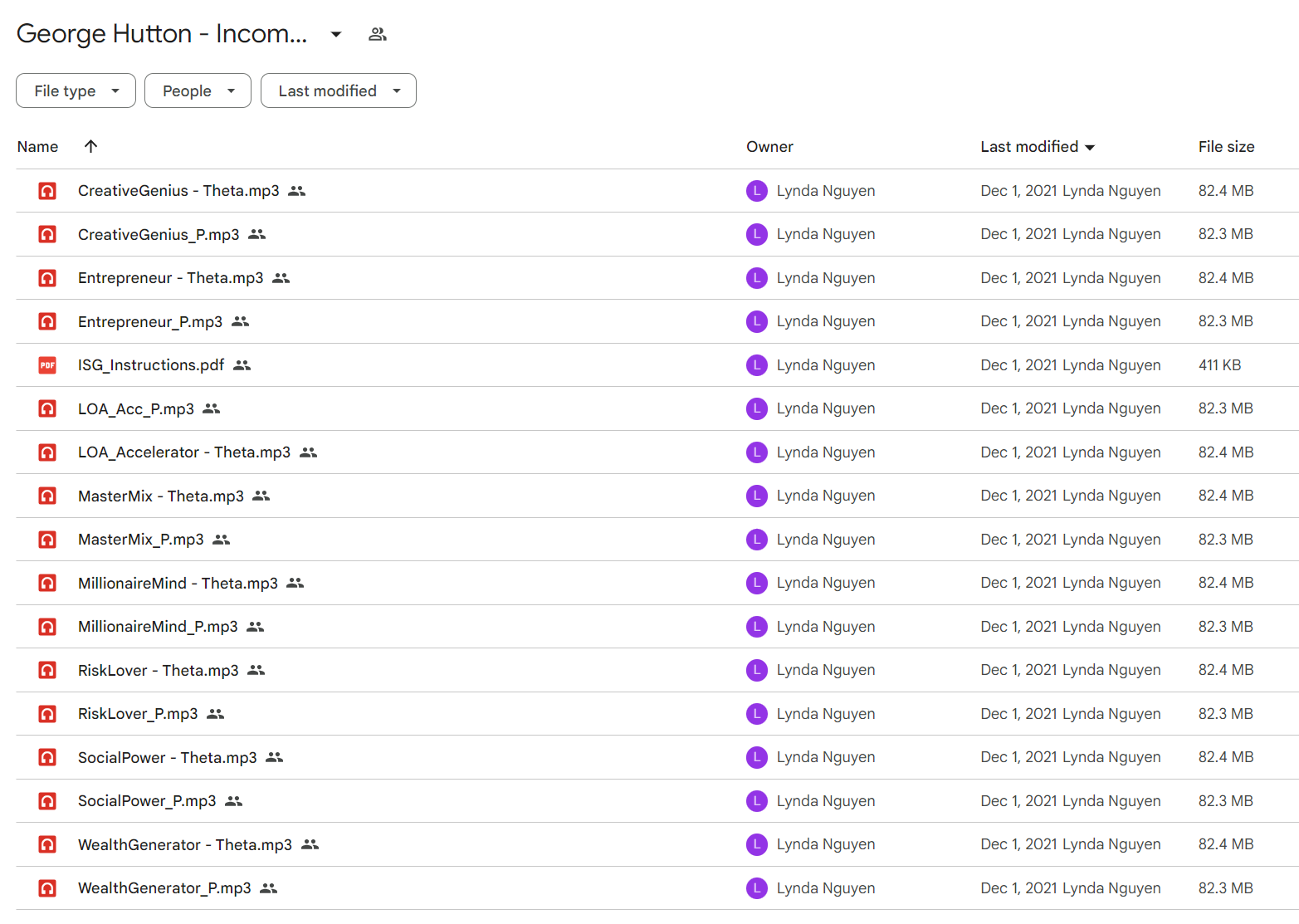Click the 411 KB file size value
Image resolution: width=1299 pixels, height=924 pixels.
1219,365
